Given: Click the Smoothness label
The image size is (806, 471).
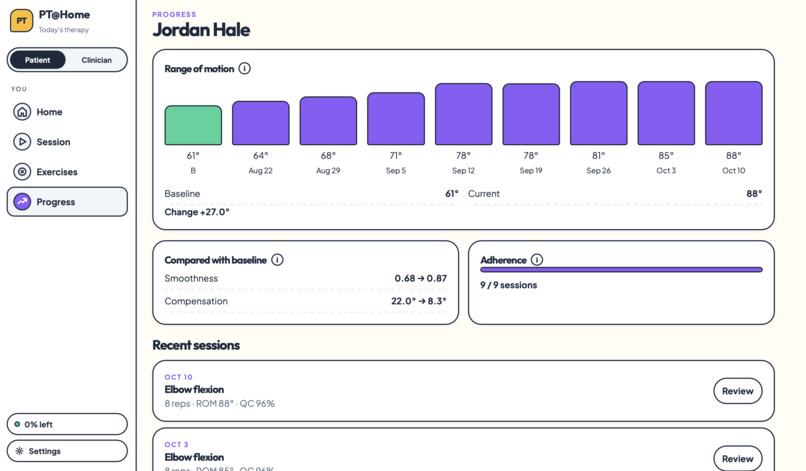Looking at the screenshot, I should pos(191,278).
